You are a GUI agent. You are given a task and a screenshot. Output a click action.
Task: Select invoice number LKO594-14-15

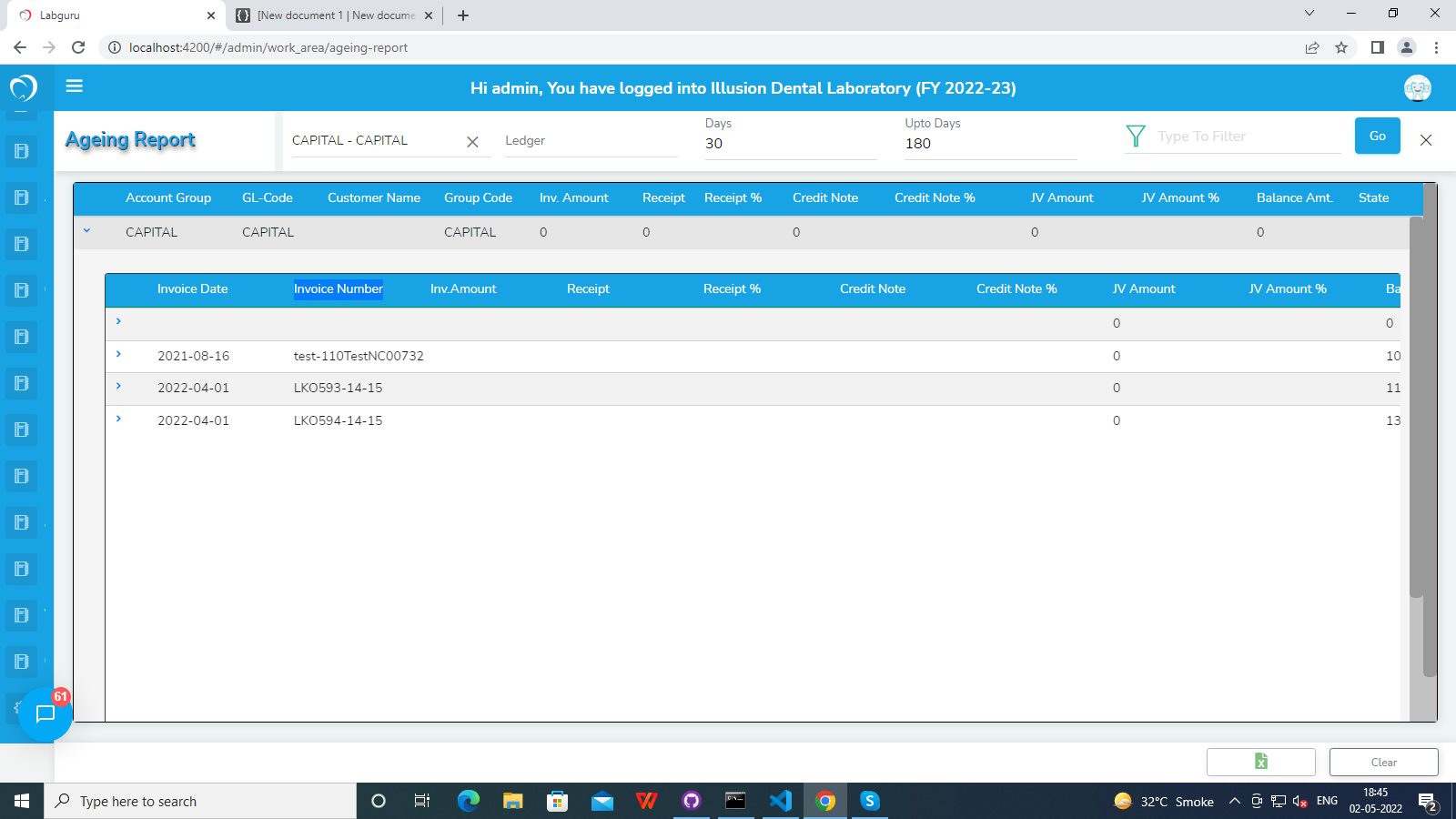click(338, 420)
